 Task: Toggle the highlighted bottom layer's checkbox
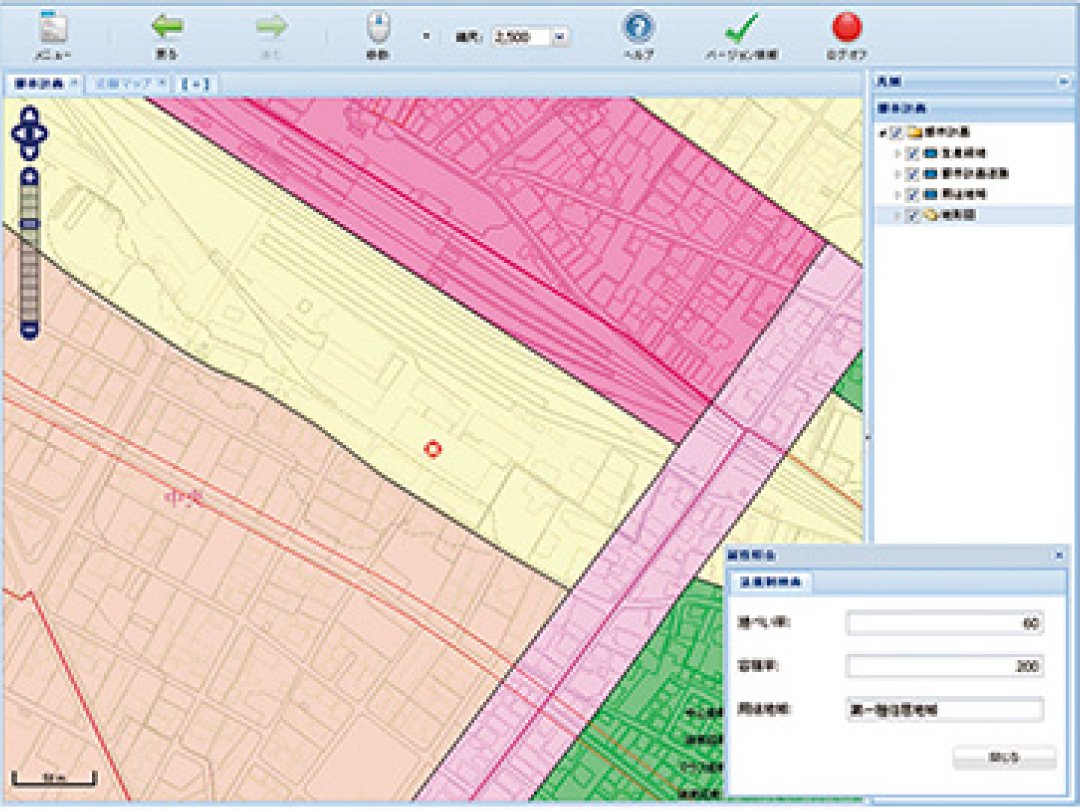pos(912,214)
